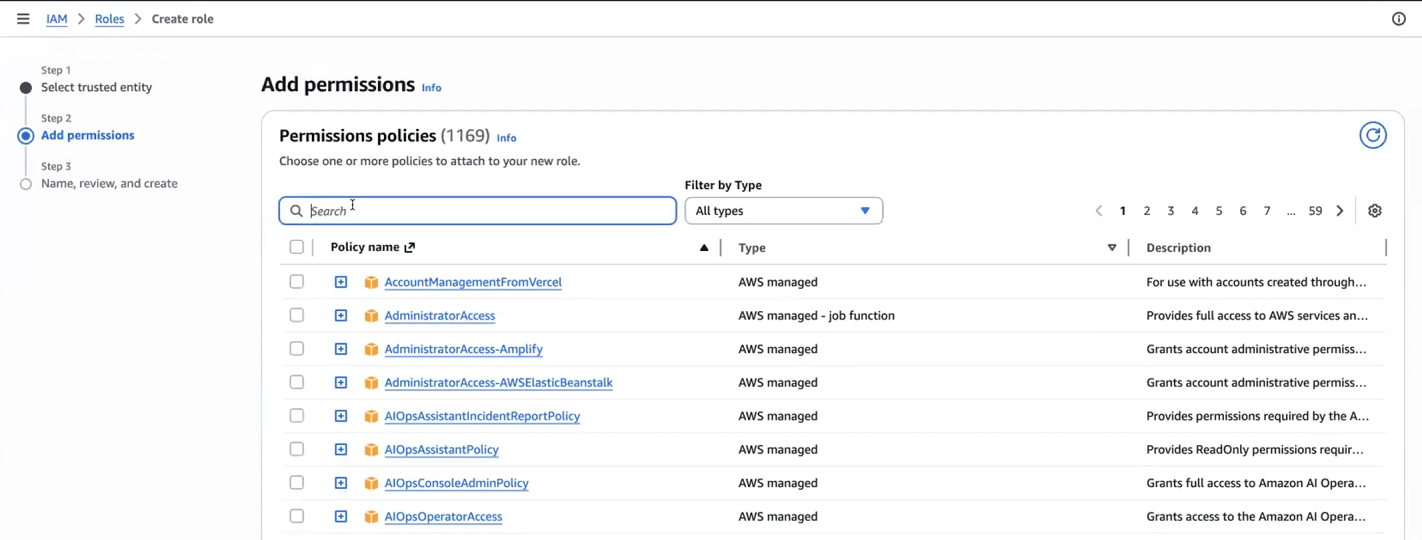1422x540 pixels.
Task: Expand the AIOpsOperatorAccess details
Action: coord(341,517)
